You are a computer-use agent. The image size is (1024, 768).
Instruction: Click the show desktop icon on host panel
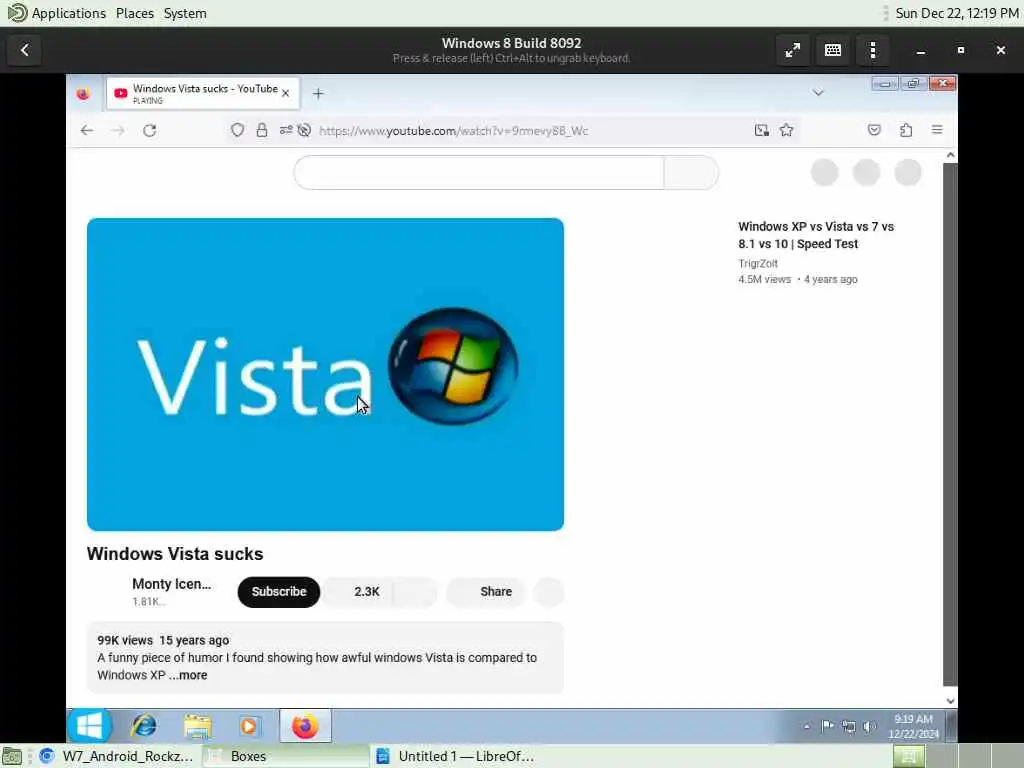click(12, 757)
